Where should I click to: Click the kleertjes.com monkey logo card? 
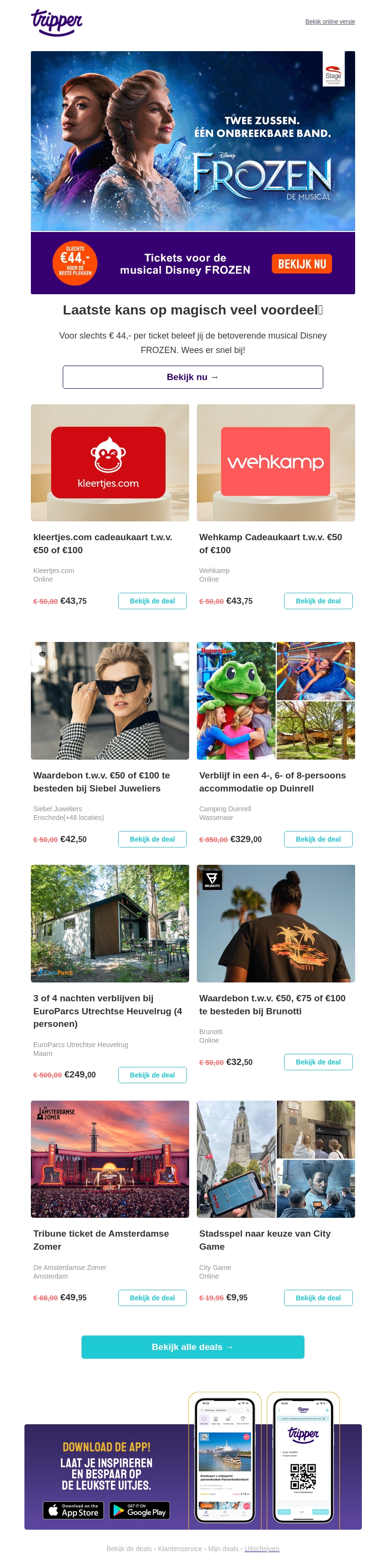click(109, 463)
